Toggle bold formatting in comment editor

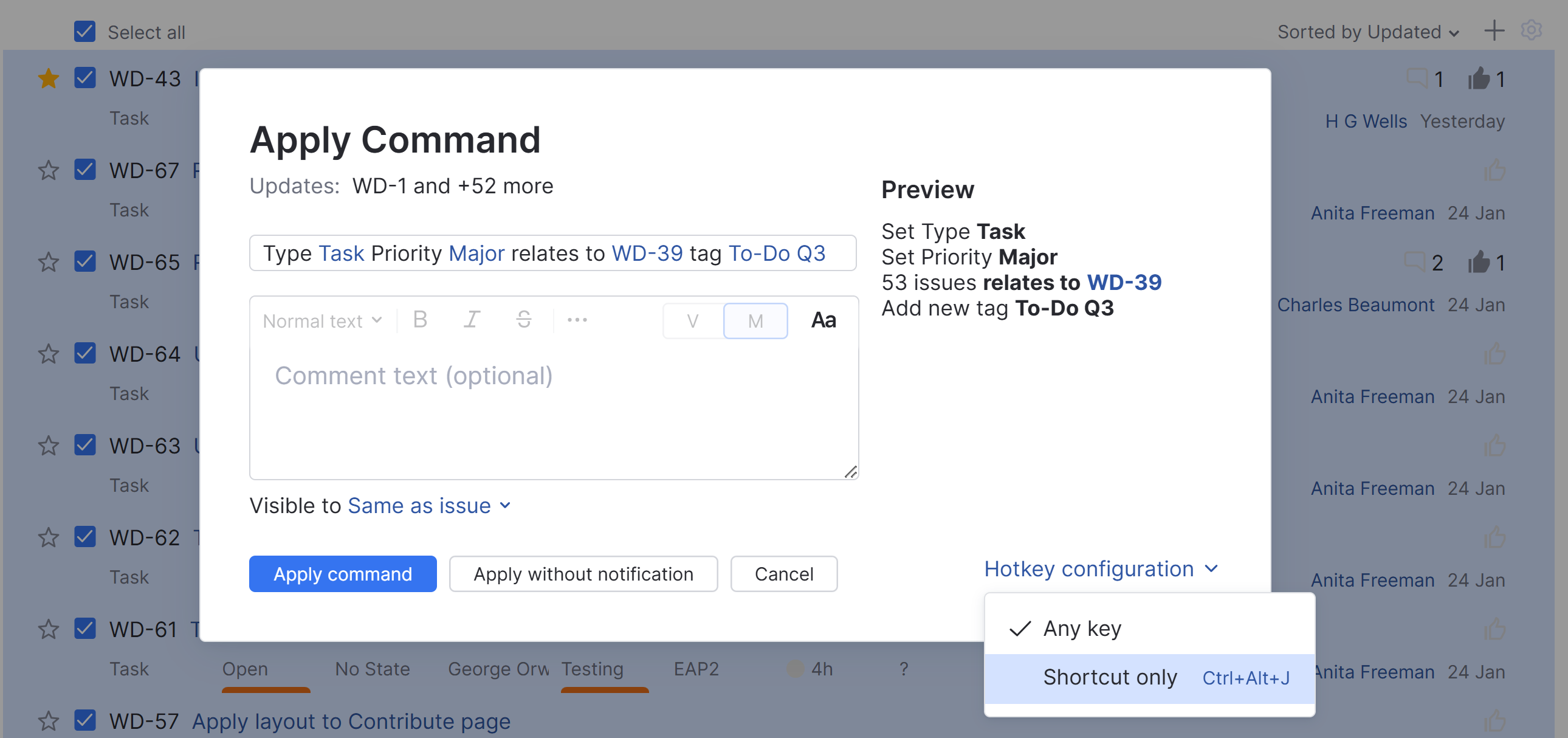[420, 320]
